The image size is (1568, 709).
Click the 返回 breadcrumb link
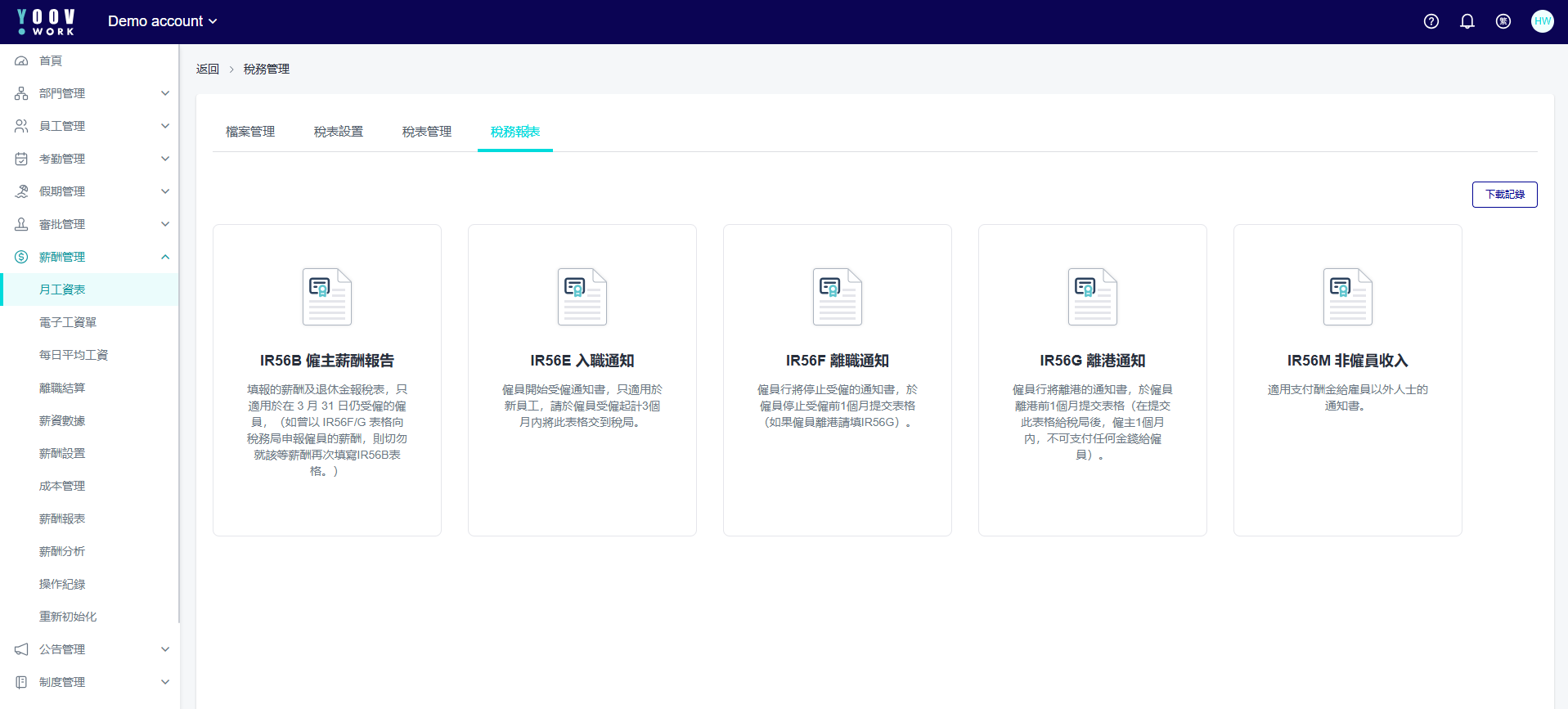point(208,70)
